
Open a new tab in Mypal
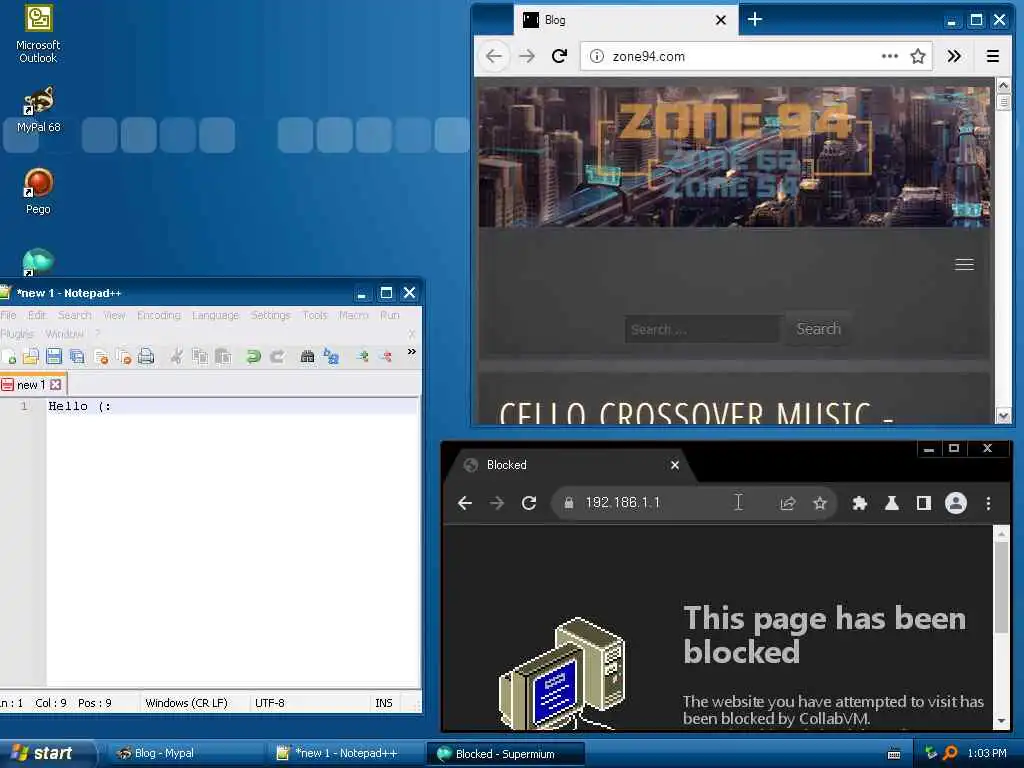coord(755,20)
